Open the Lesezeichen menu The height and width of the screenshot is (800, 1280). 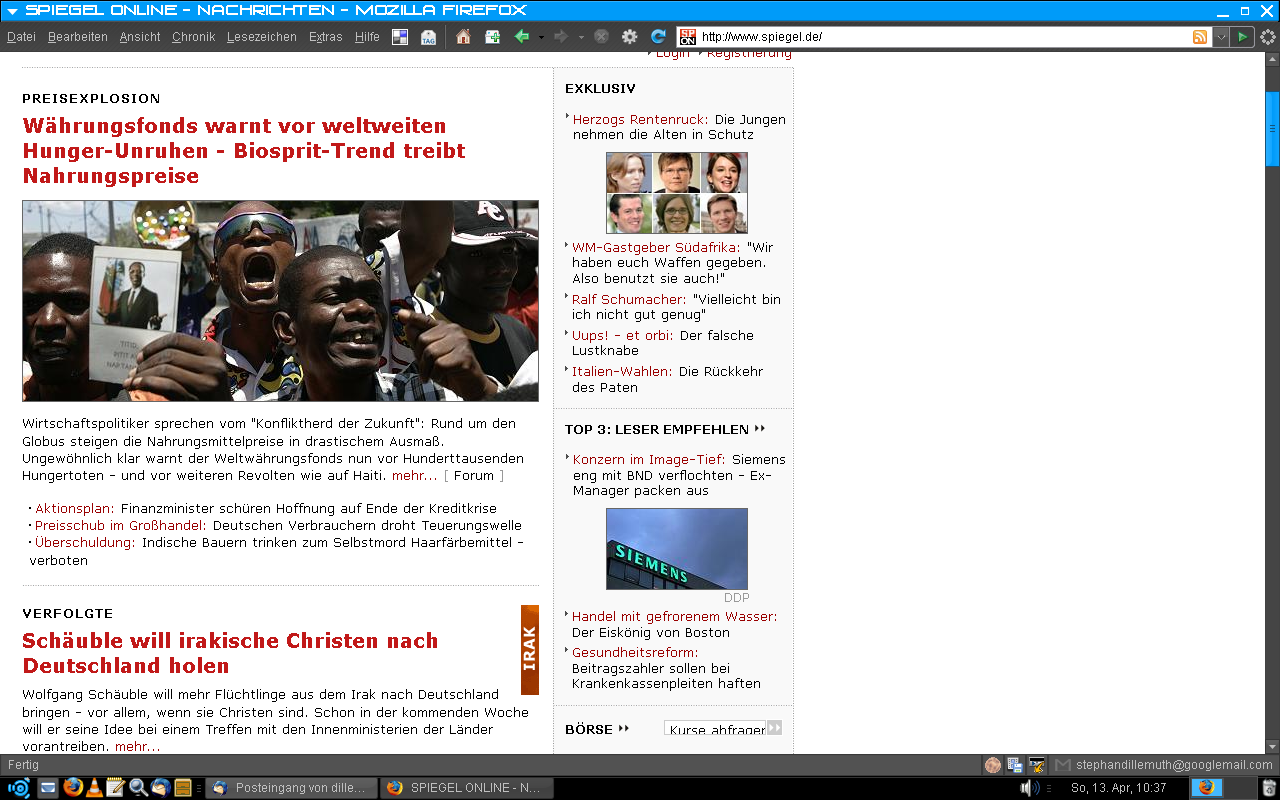[262, 37]
